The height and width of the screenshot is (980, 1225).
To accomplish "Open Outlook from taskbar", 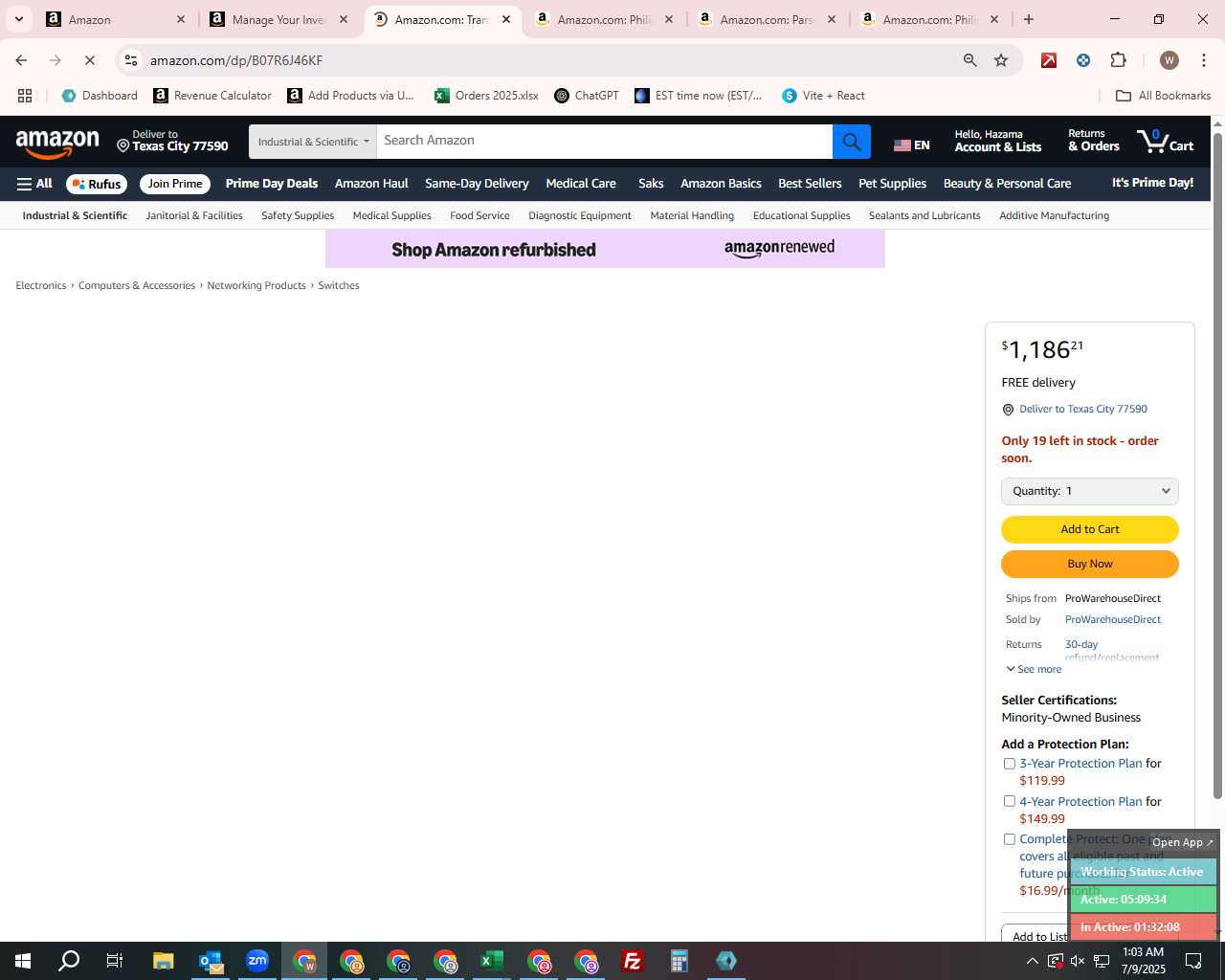I will pos(211,961).
